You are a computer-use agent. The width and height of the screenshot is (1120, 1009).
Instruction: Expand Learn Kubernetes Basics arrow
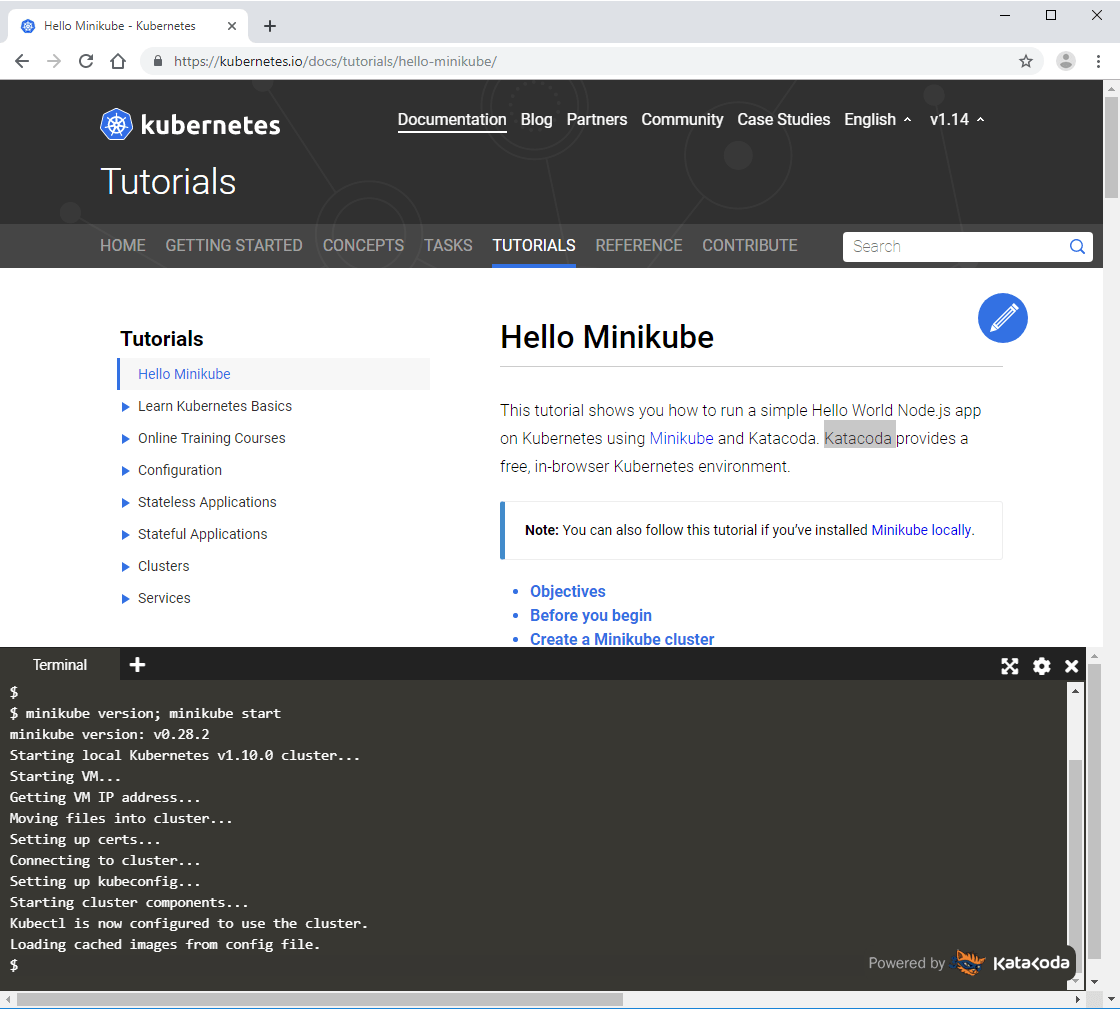click(x=126, y=406)
